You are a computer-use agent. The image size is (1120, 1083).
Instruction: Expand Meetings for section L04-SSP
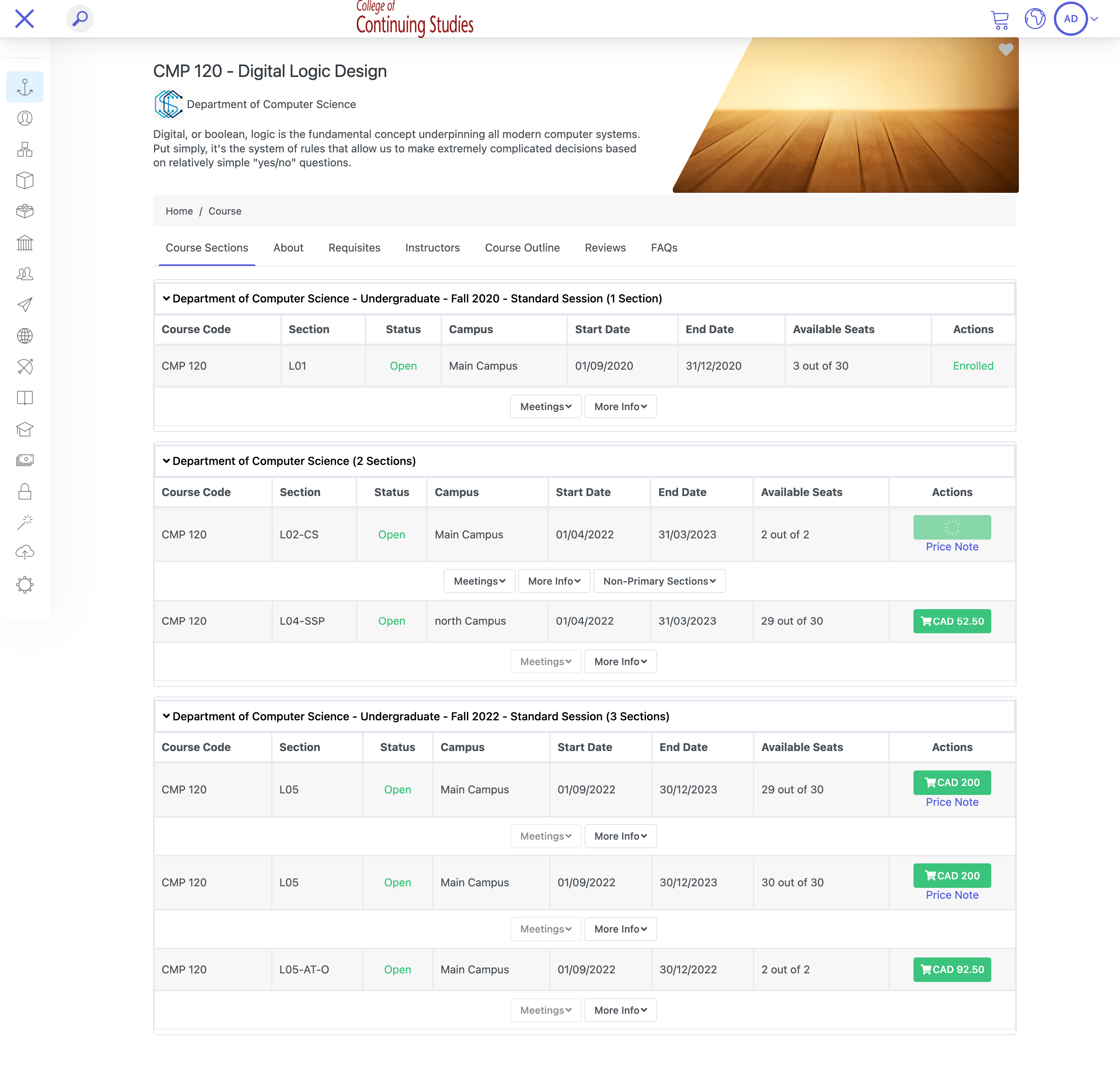tap(546, 662)
